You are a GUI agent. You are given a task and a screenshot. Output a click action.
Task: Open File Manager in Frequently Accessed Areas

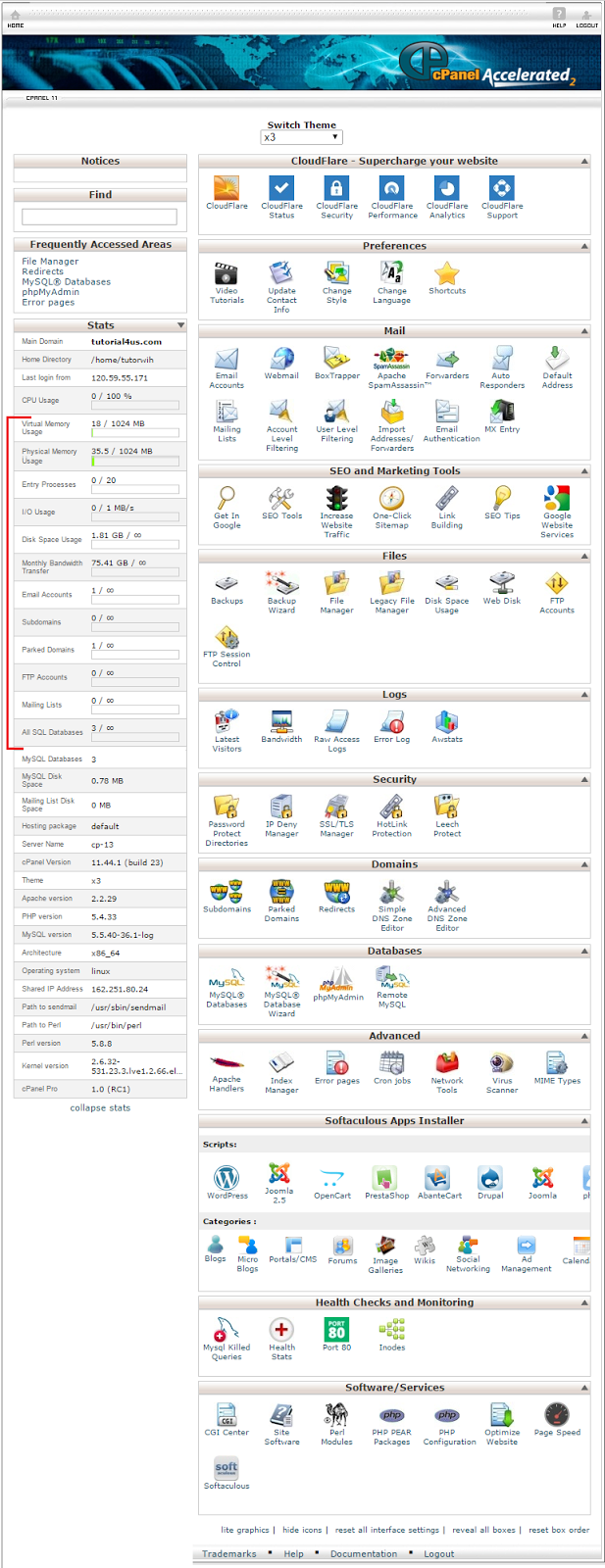tap(50, 262)
